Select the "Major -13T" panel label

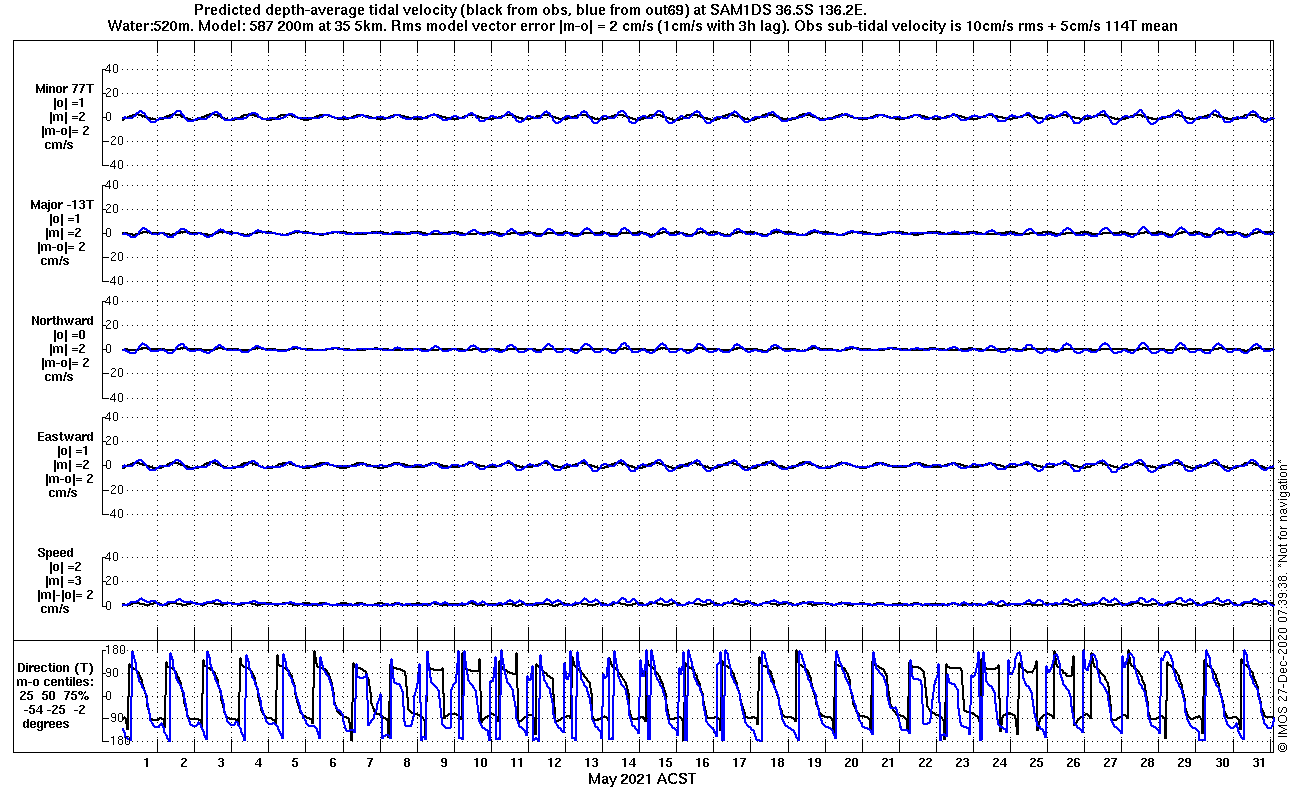point(63,205)
